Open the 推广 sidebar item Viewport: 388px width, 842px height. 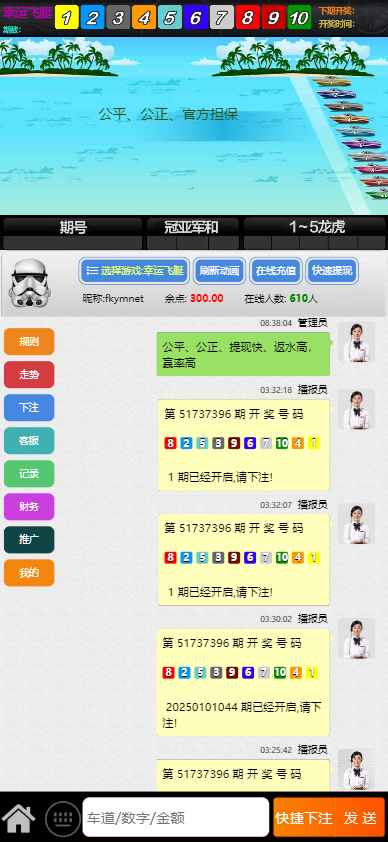click(x=29, y=540)
